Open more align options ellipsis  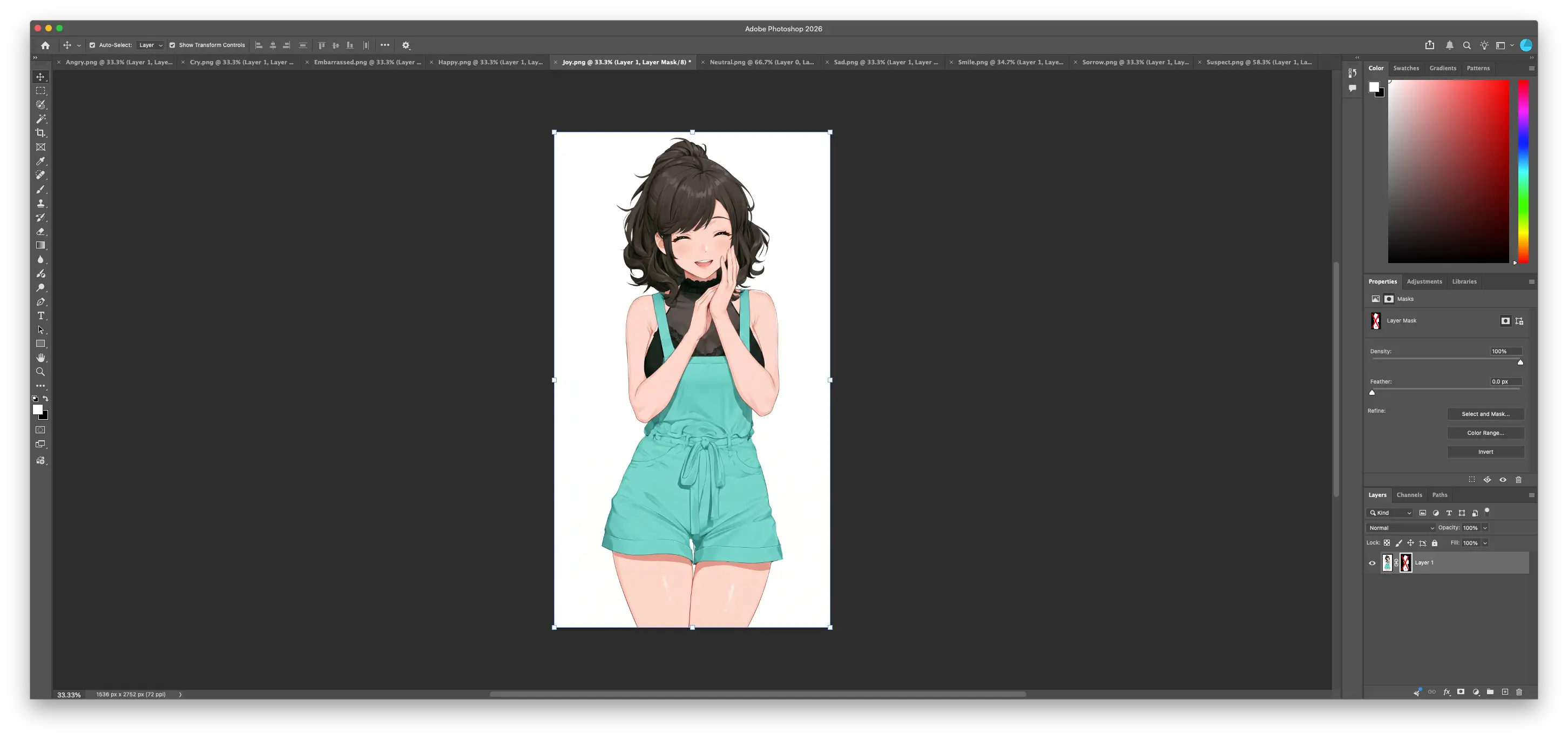(x=384, y=45)
